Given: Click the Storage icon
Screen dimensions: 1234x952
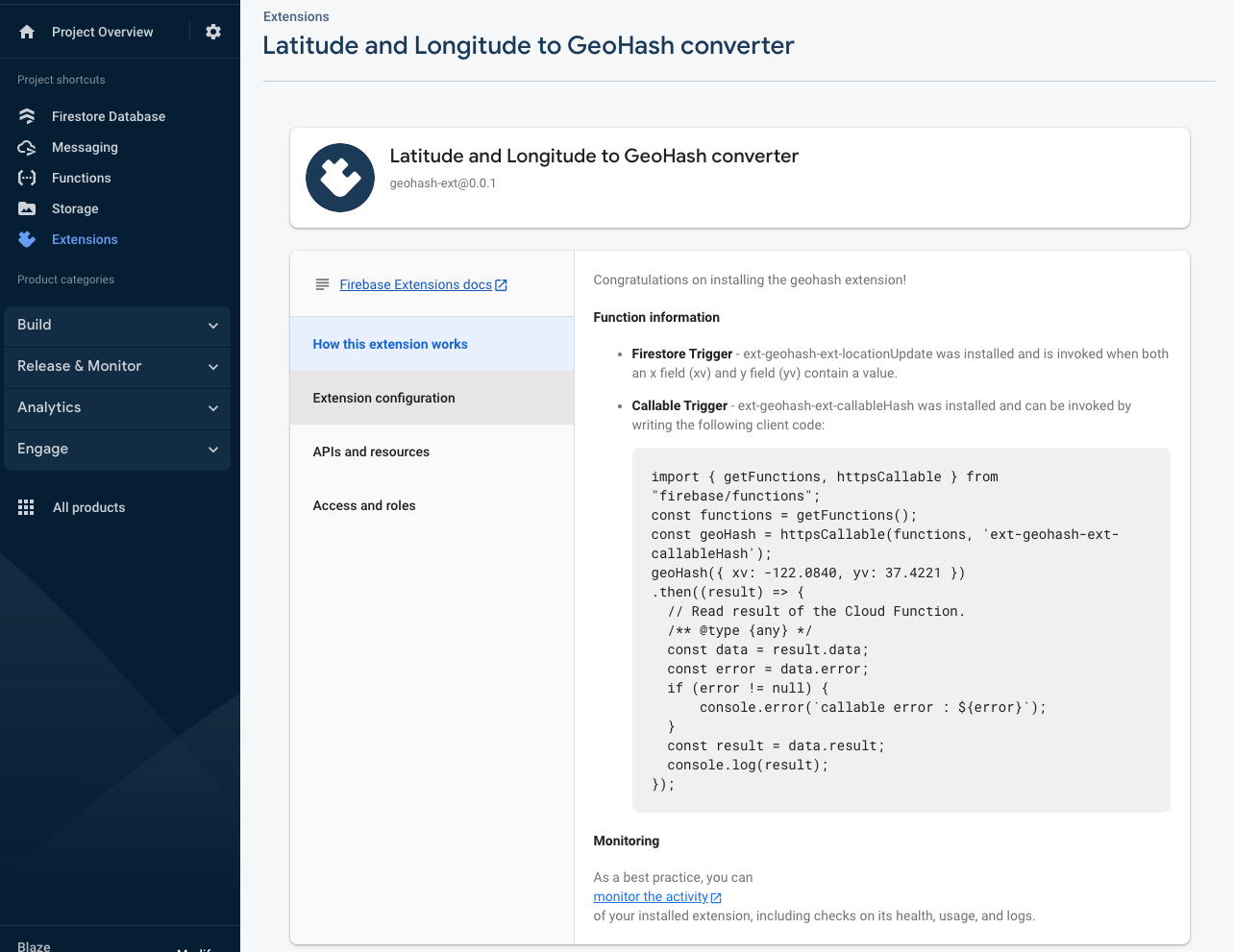Looking at the screenshot, I should coord(26,208).
